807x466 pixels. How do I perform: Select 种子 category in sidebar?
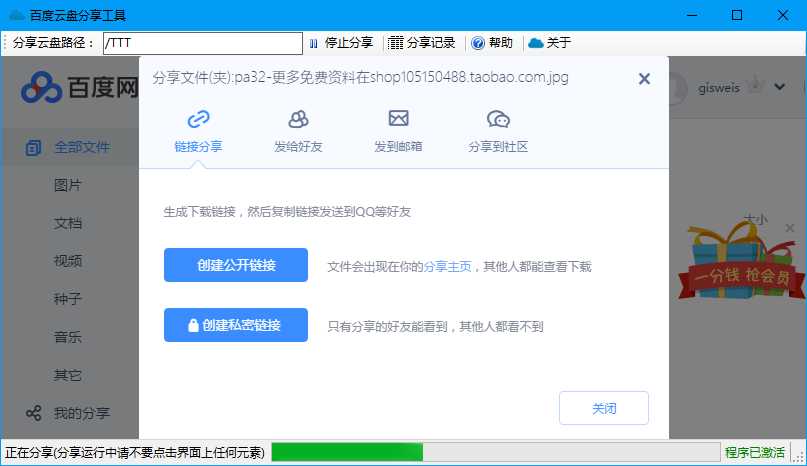[68, 299]
